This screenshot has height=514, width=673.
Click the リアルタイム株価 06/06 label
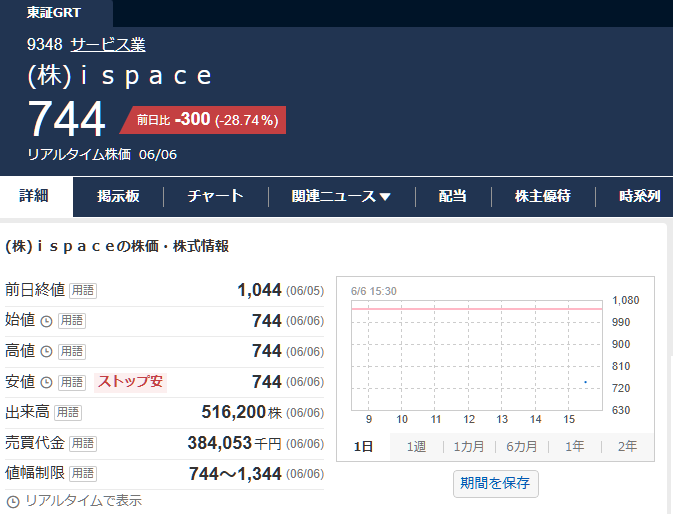pos(102,154)
